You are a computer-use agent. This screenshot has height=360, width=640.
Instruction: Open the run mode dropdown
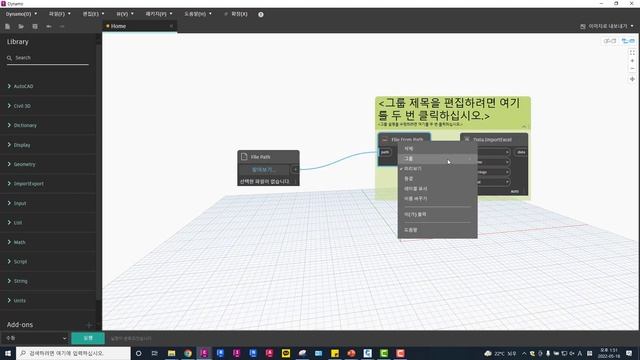click(35, 338)
